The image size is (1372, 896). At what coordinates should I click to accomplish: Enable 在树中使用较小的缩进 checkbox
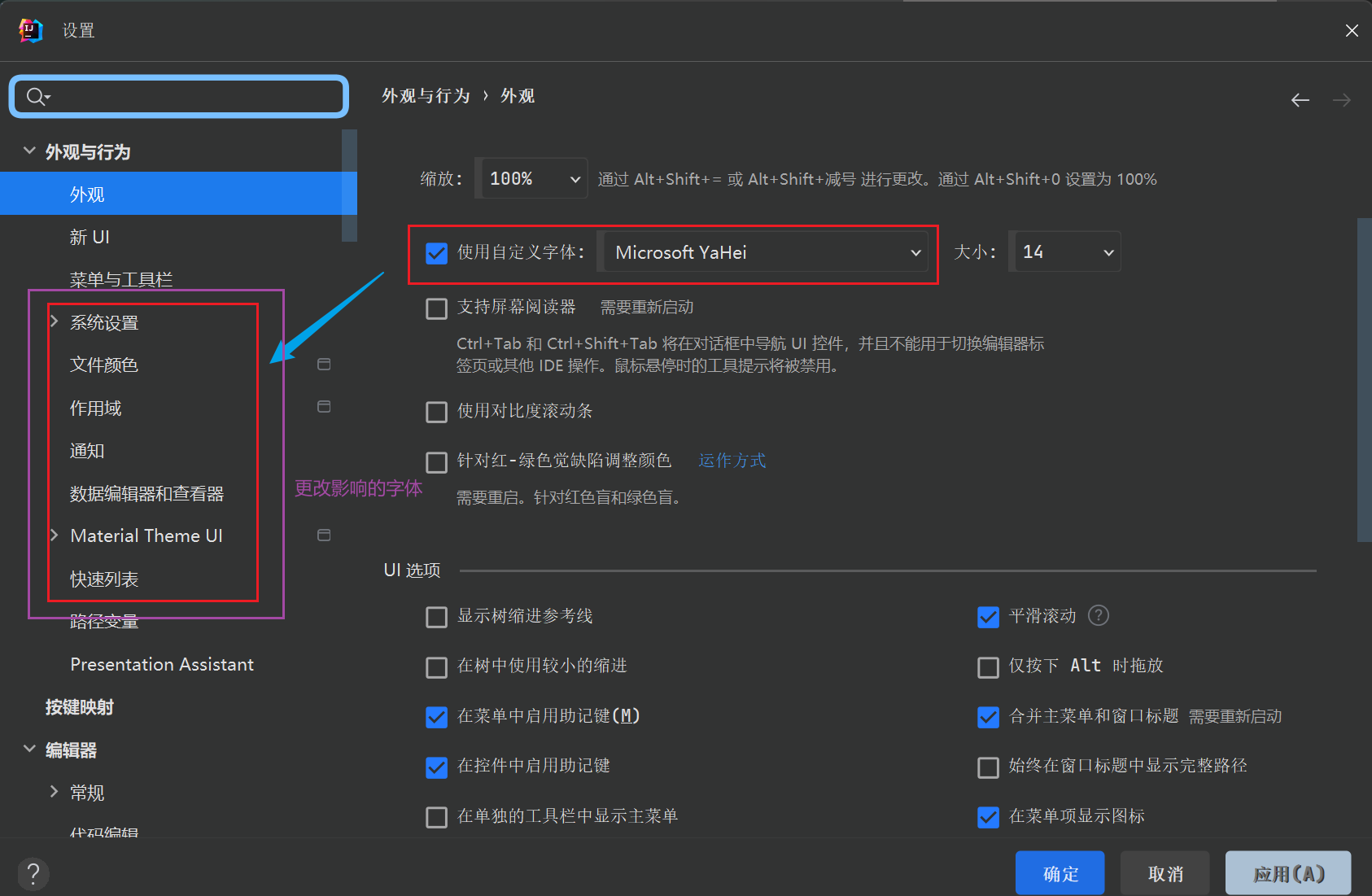pos(437,667)
